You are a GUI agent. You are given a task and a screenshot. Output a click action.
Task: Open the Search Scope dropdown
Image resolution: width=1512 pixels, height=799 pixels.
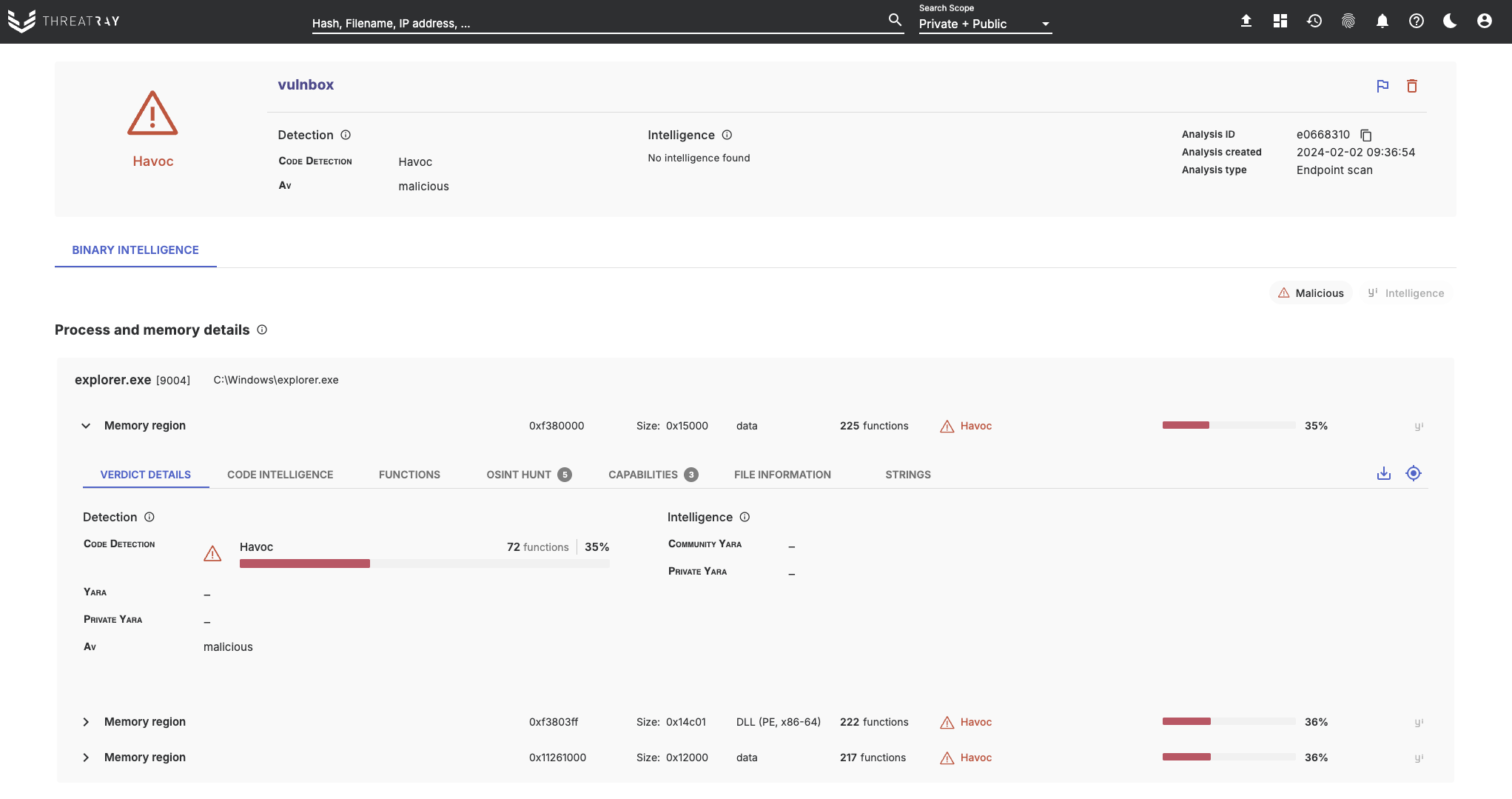click(x=985, y=24)
